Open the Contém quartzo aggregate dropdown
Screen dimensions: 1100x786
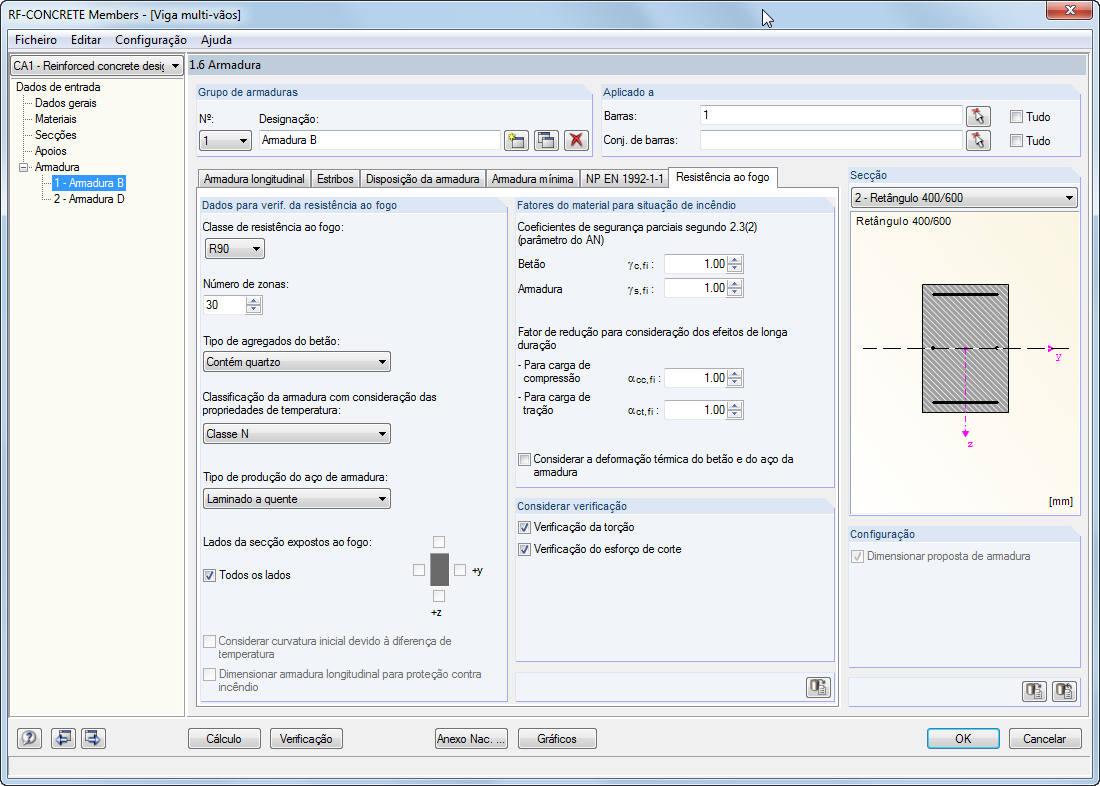pos(297,362)
